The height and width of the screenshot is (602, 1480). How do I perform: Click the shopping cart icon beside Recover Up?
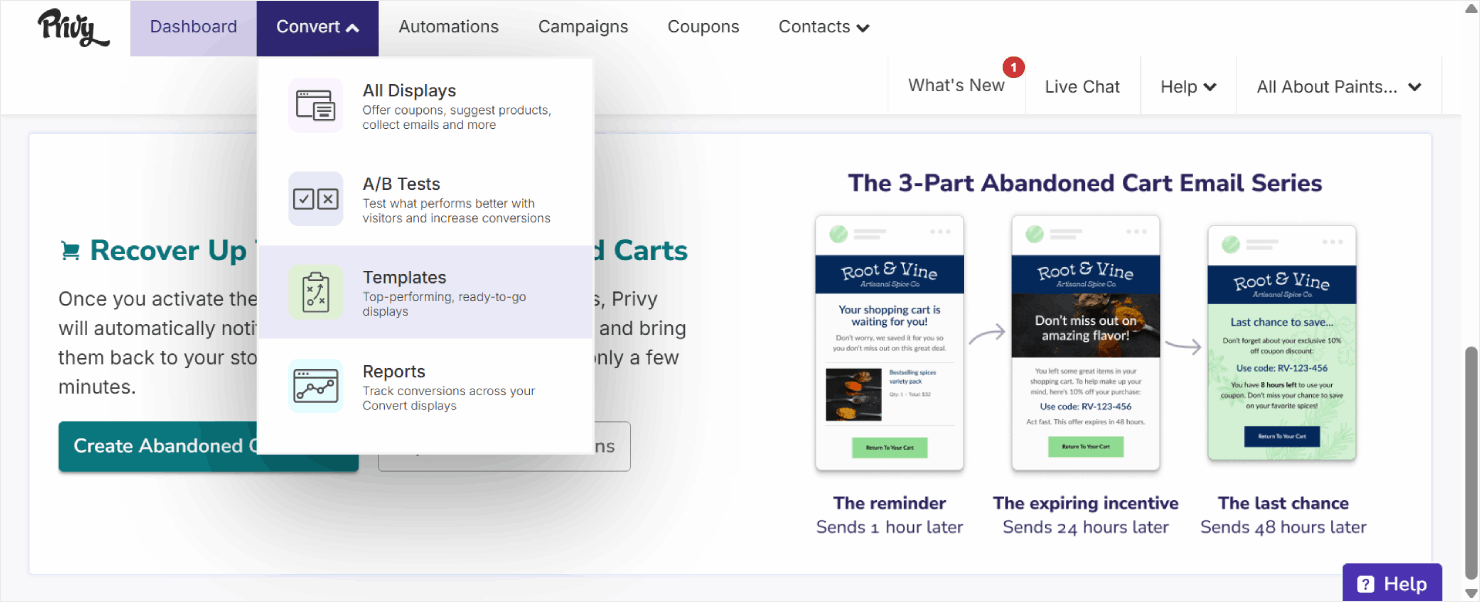pos(69,250)
